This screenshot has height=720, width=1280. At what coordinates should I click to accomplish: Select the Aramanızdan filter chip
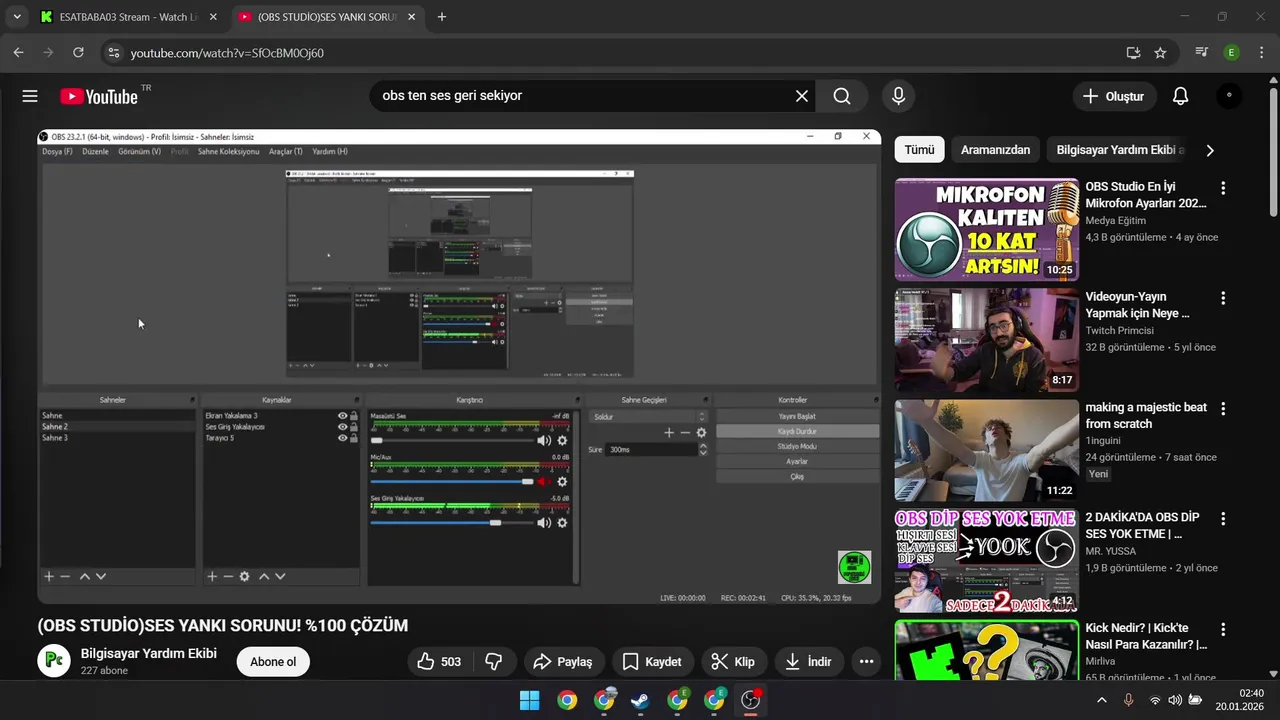(995, 150)
